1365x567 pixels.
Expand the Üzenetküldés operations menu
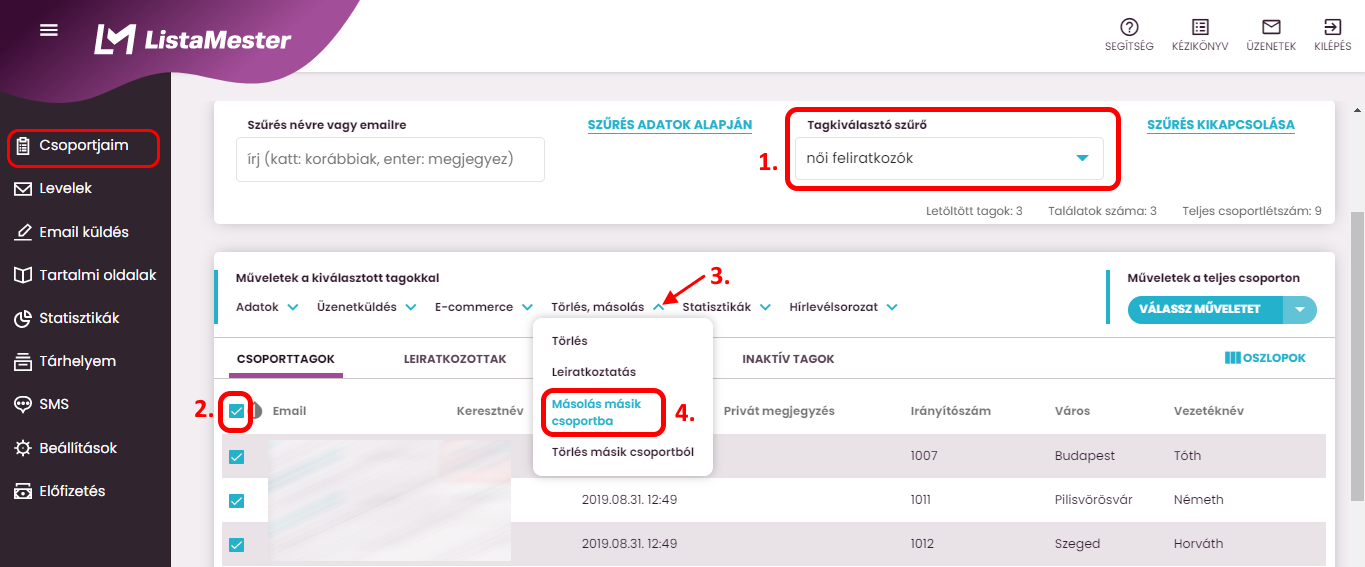[366, 307]
